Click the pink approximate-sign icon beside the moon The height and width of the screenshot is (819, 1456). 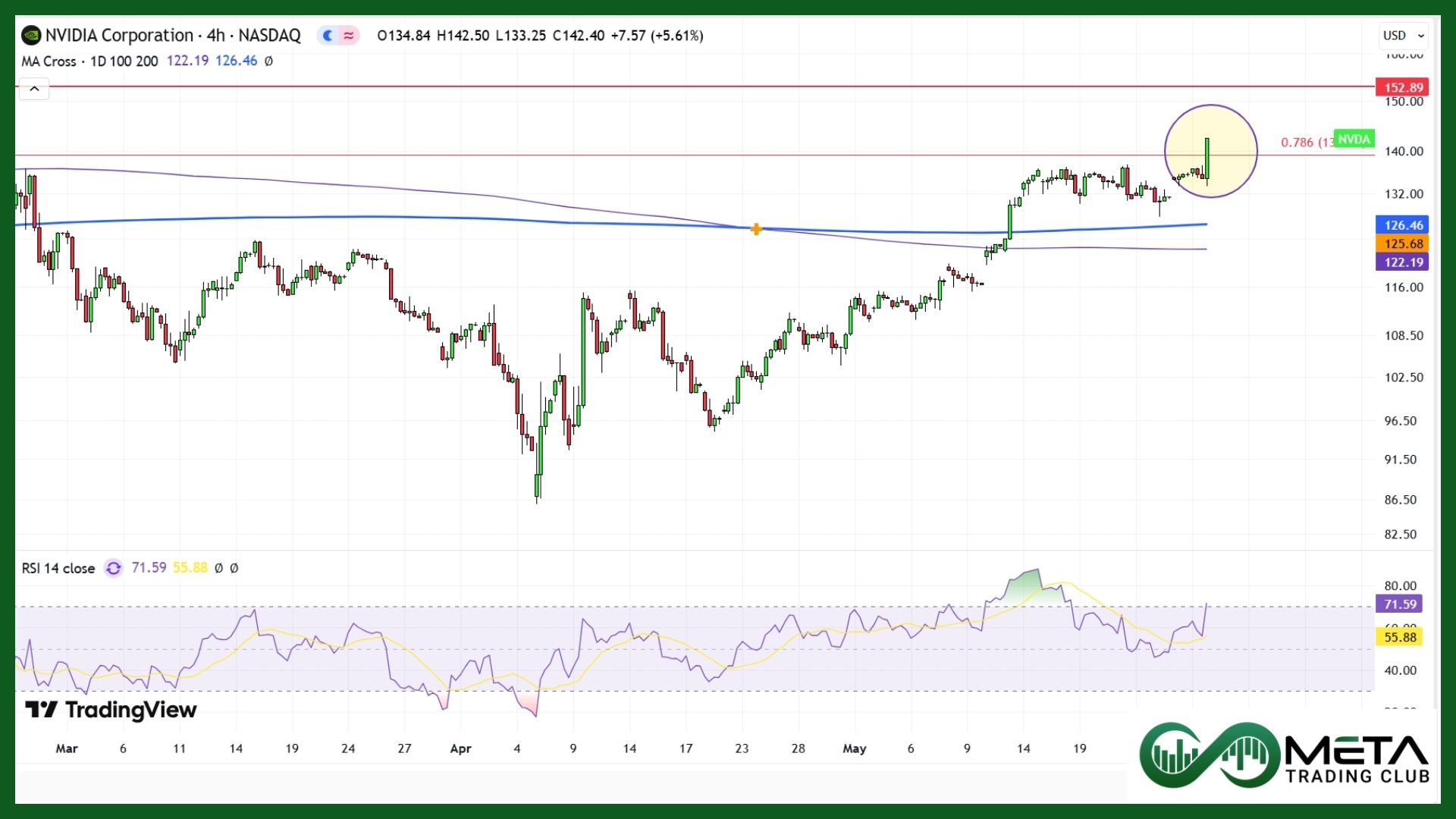click(349, 35)
